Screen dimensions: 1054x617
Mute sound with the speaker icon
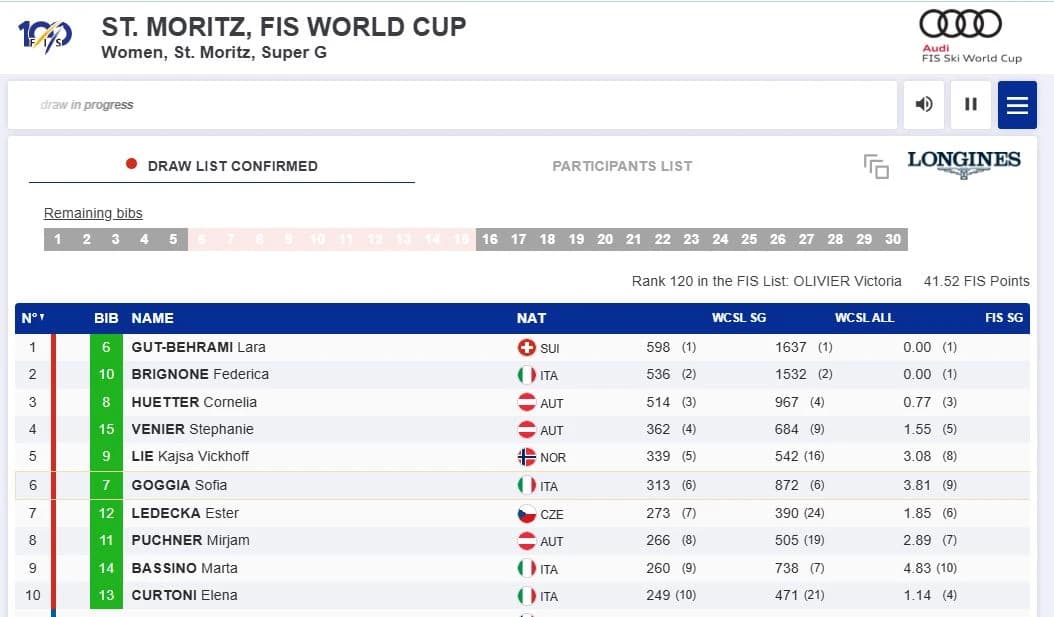[924, 104]
